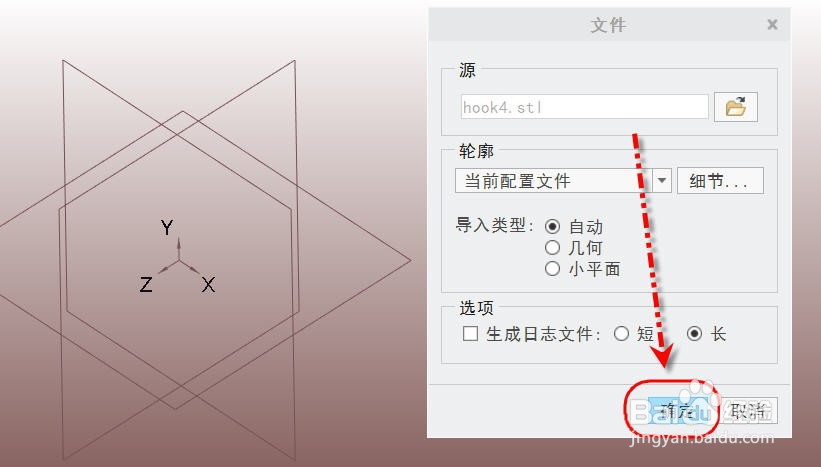Image resolution: width=821 pixels, height=467 pixels.
Task: Select the X axis label of the coordinate system
Action: 208,285
